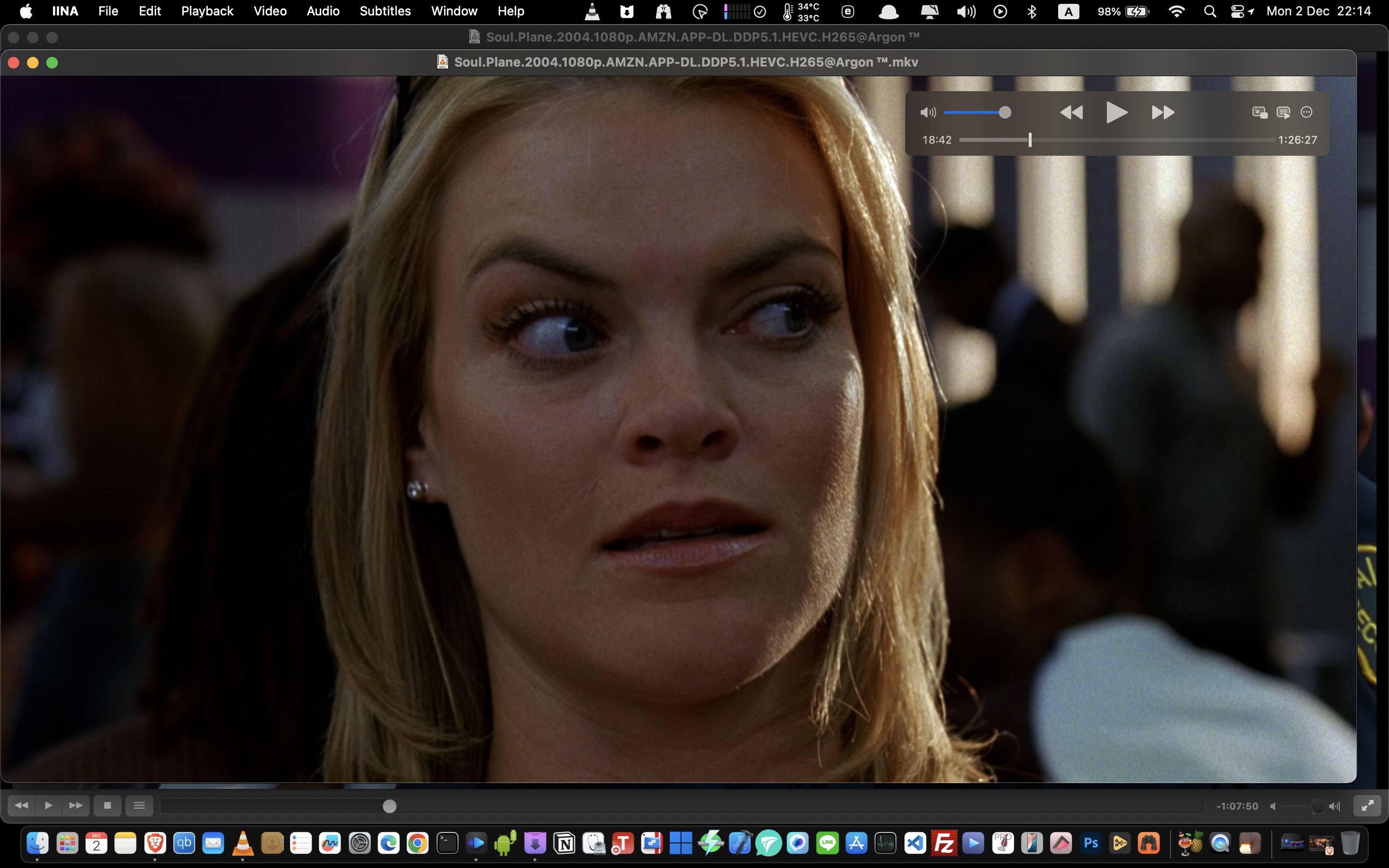Open the sound volume menu bar icon

(966, 11)
